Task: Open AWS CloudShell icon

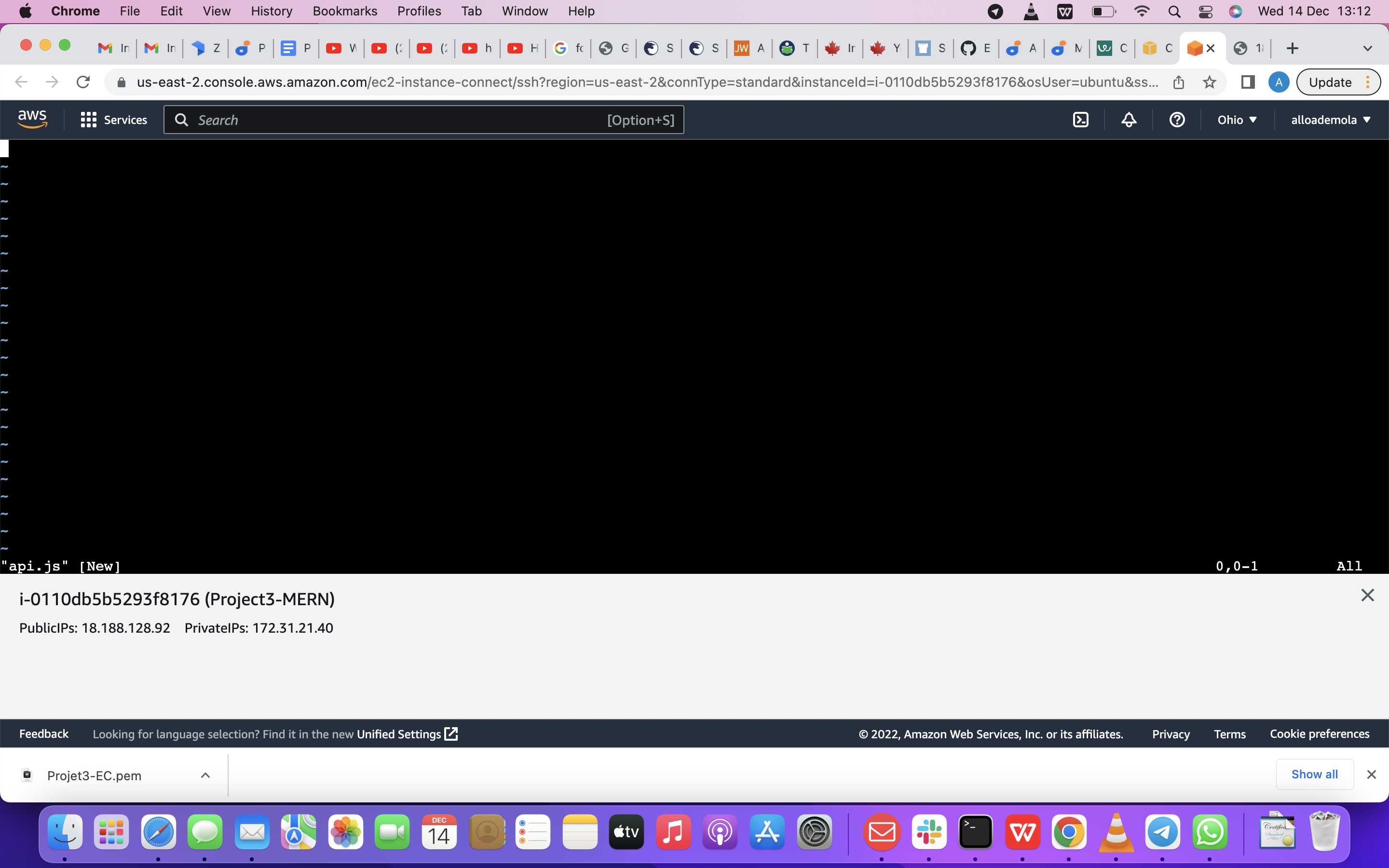Action: click(x=1080, y=120)
